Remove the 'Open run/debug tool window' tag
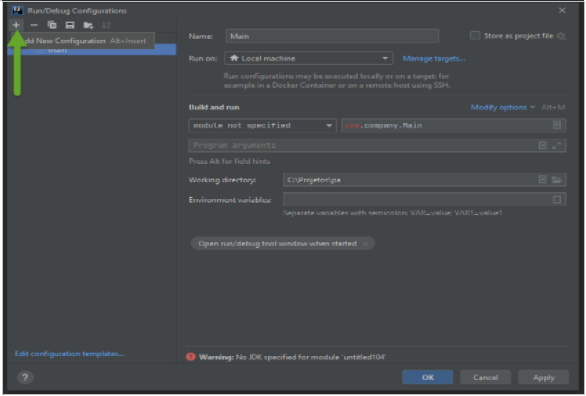586x396 pixels. point(366,244)
